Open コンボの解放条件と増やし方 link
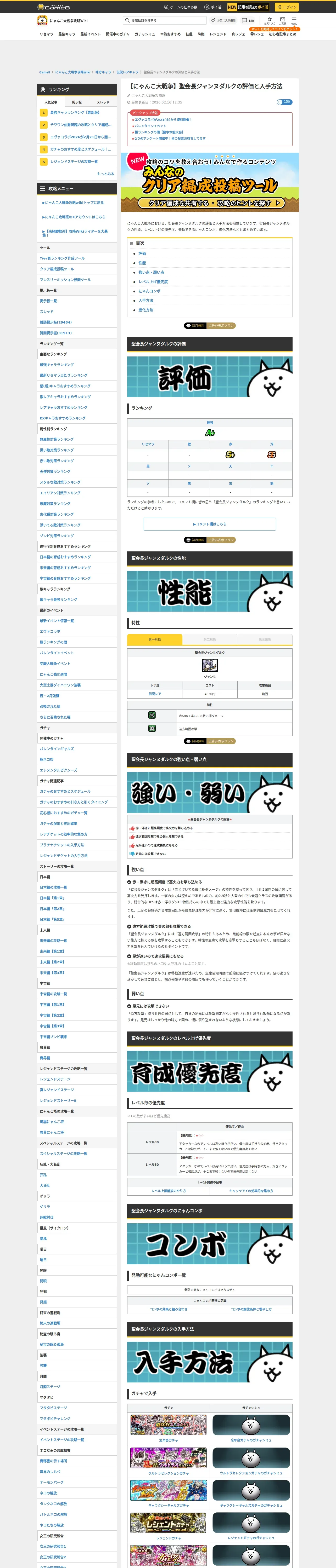Viewport: 336px width, 1568px height. [251, 1309]
